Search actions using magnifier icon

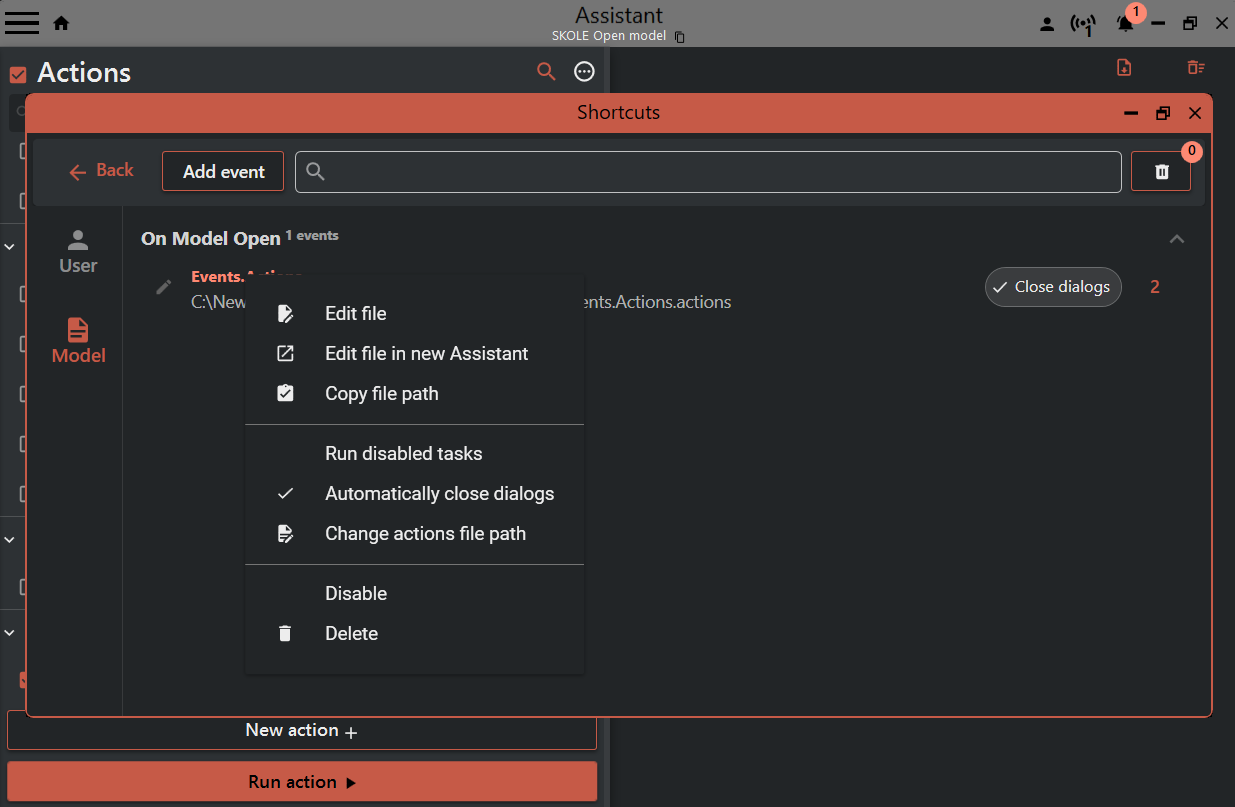tap(546, 72)
